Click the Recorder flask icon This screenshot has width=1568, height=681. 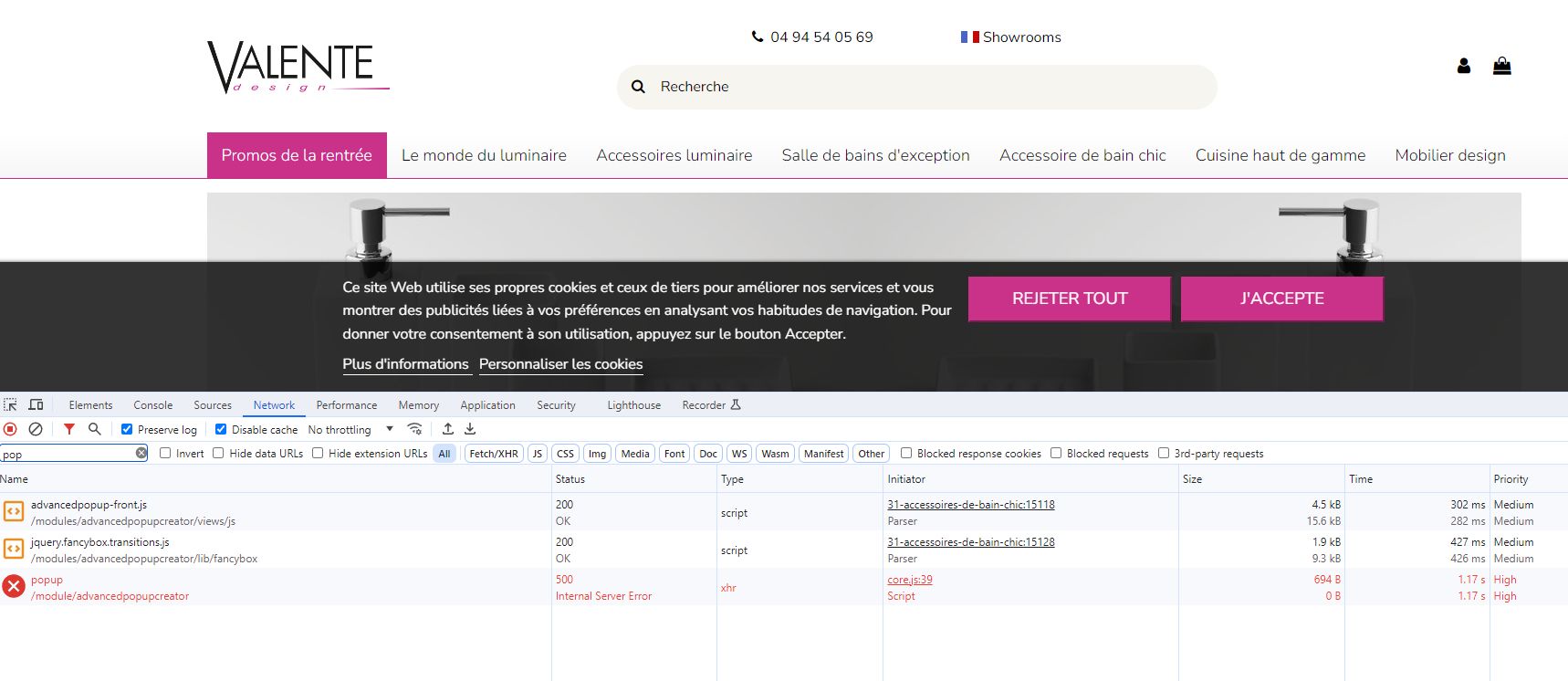click(736, 404)
